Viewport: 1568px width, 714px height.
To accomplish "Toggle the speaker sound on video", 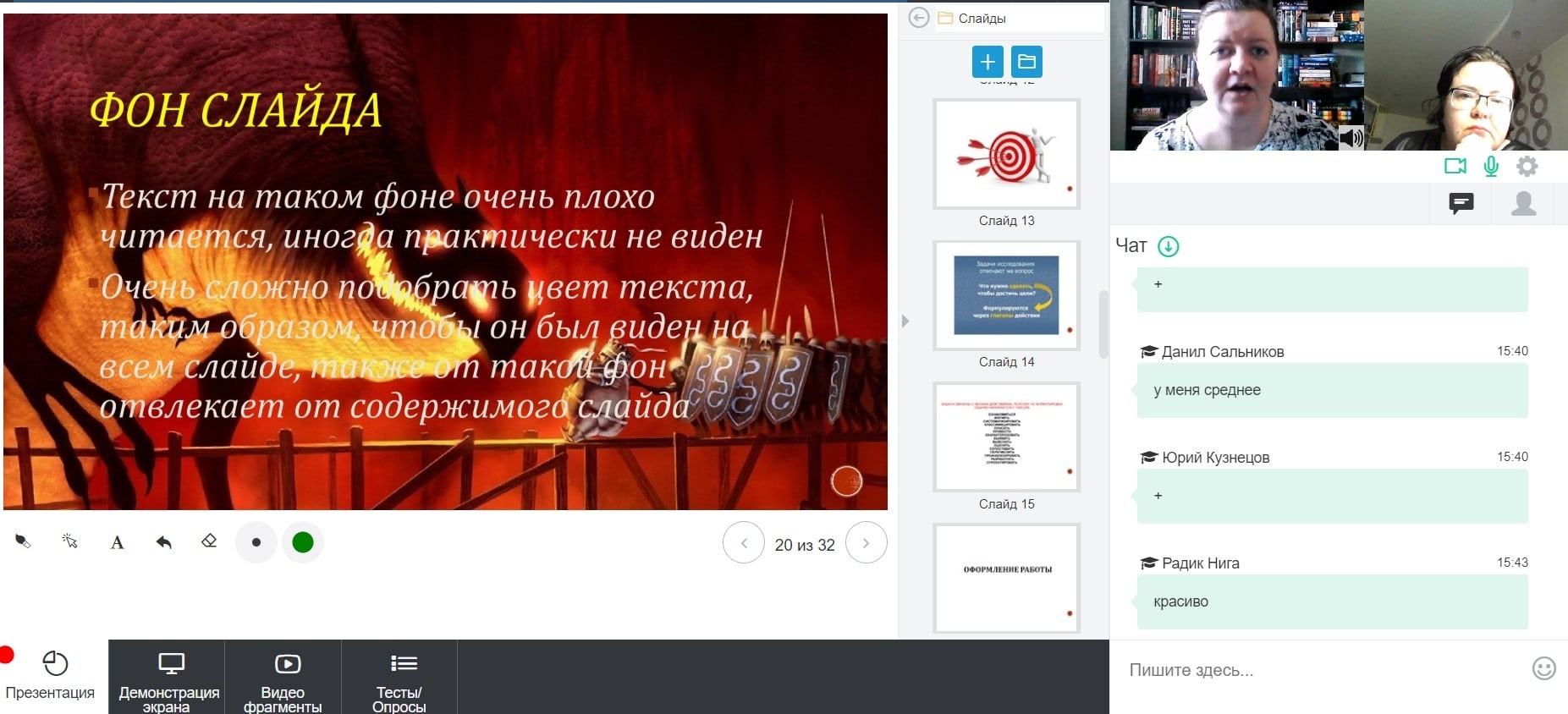I will pyautogui.click(x=1351, y=138).
